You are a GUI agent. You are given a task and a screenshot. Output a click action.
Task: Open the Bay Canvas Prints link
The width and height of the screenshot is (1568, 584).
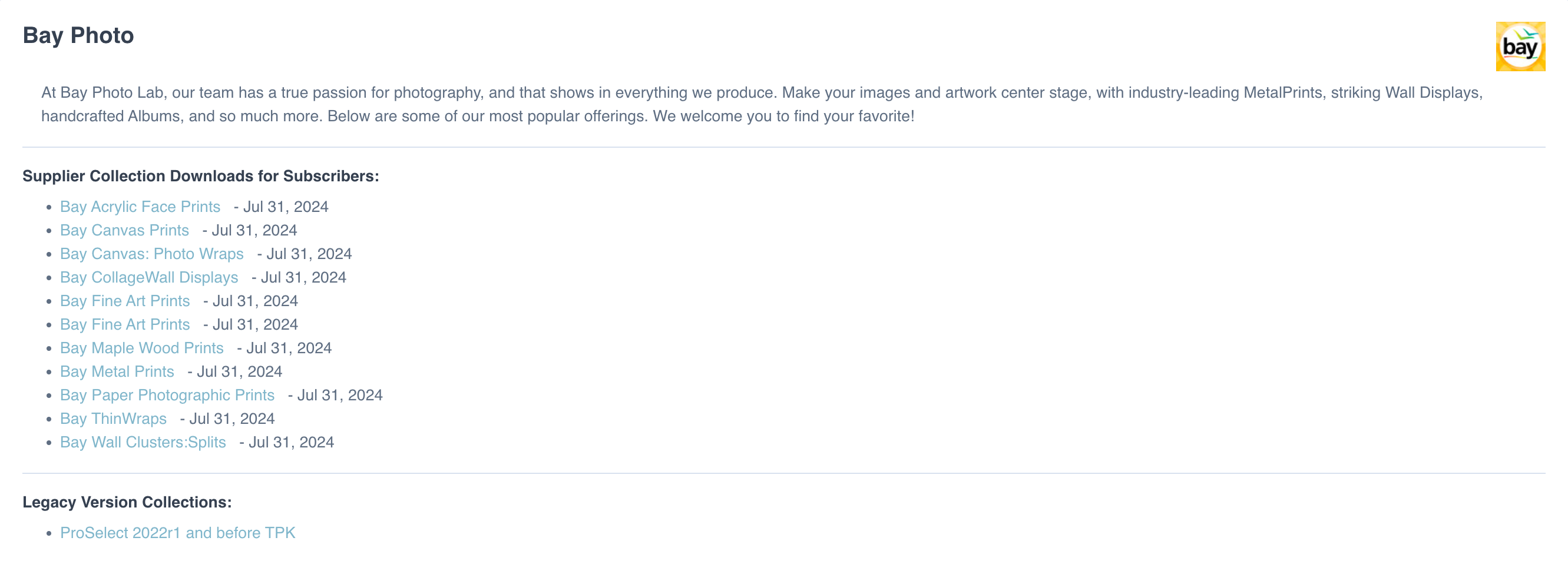point(124,231)
